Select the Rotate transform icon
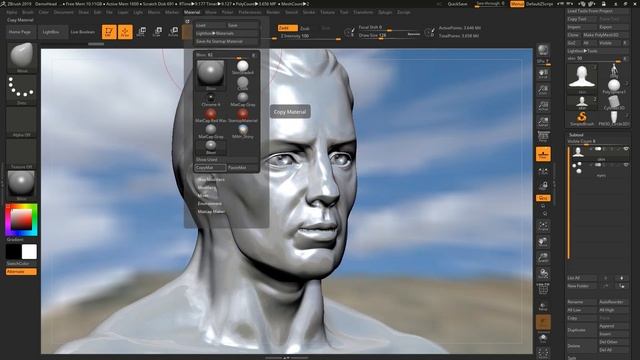 click(x=173, y=31)
